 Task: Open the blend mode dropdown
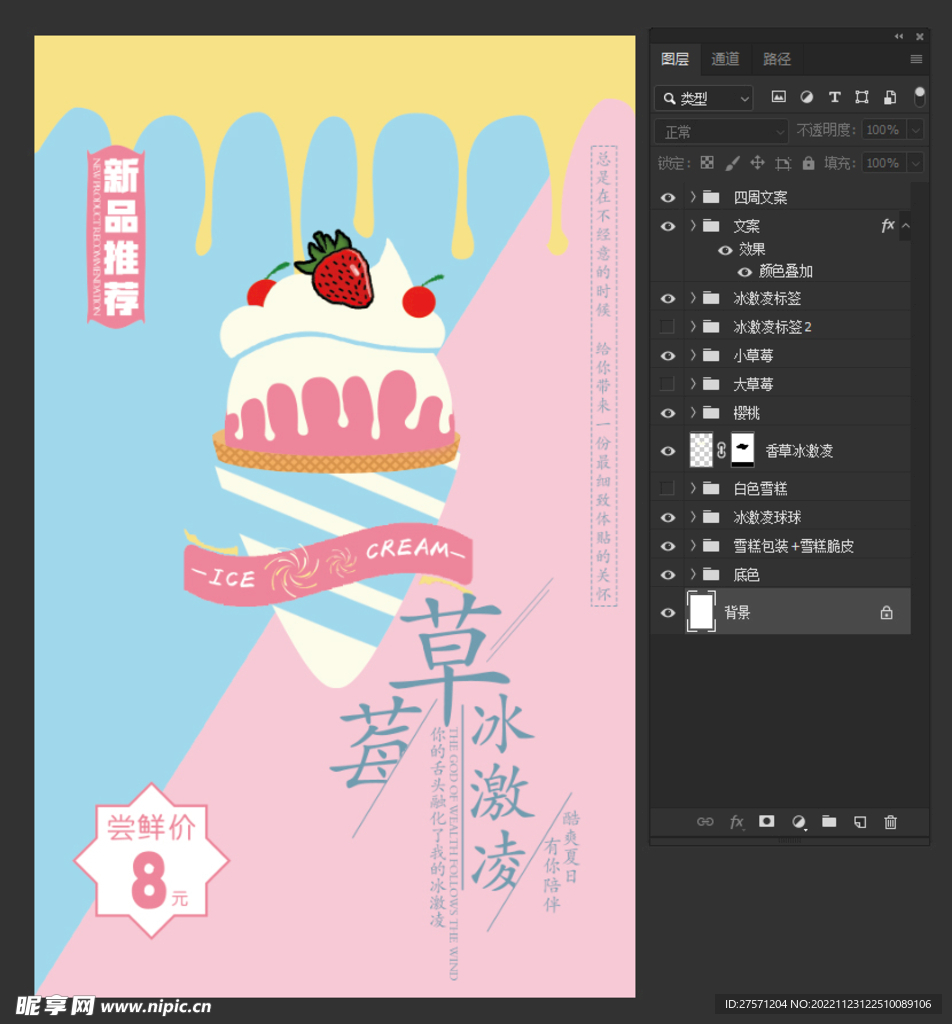pos(720,131)
